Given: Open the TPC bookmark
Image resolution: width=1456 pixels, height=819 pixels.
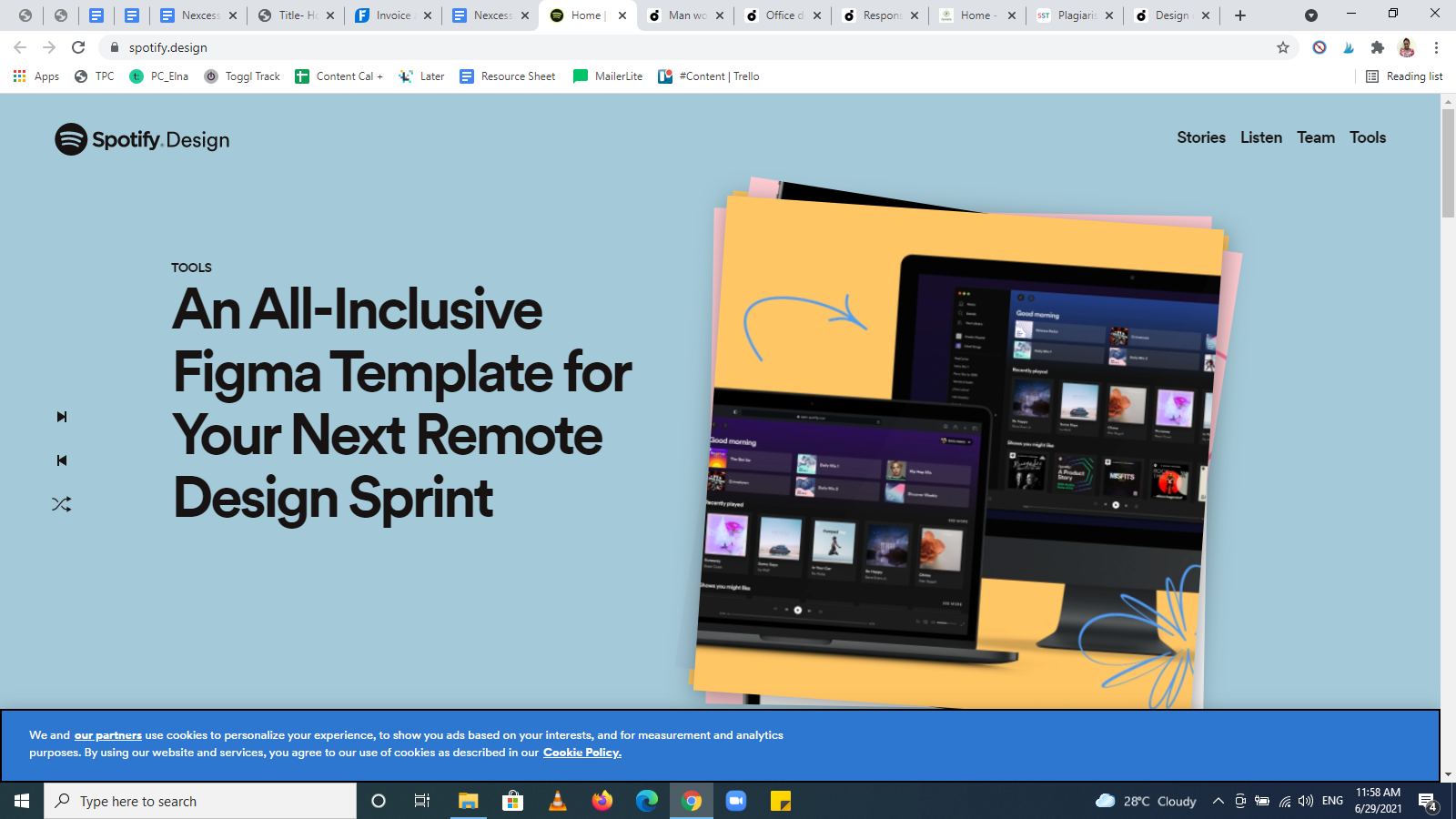Looking at the screenshot, I should pyautogui.click(x=95, y=76).
